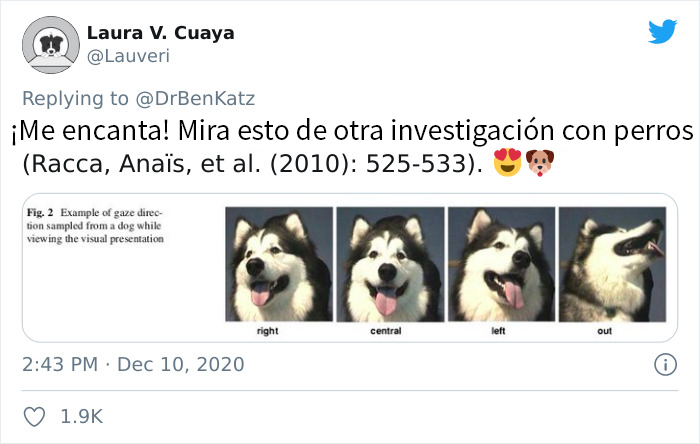Click the 2:43 PM timestamp
The height and width of the screenshot is (444, 700).
pos(60,365)
